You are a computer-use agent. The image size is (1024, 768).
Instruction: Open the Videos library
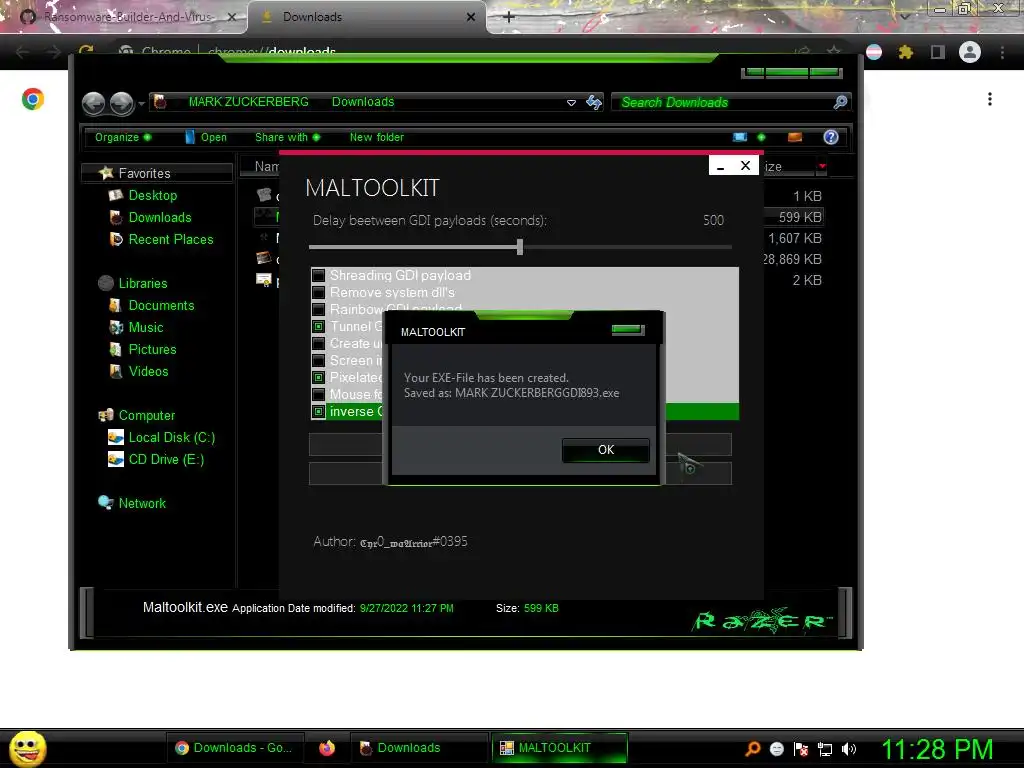pos(148,372)
